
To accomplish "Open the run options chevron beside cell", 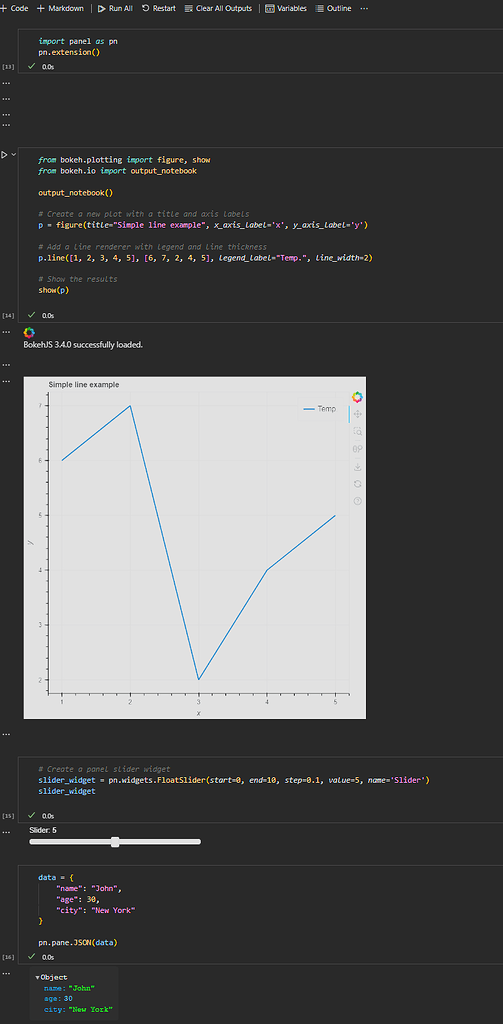I will [x=14, y=155].
